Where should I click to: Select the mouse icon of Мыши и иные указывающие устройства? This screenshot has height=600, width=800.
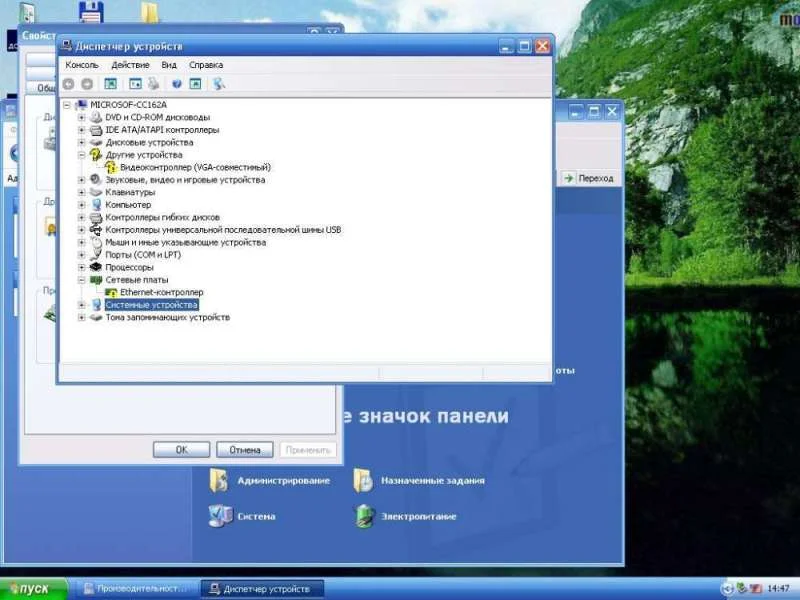coord(95,242)
